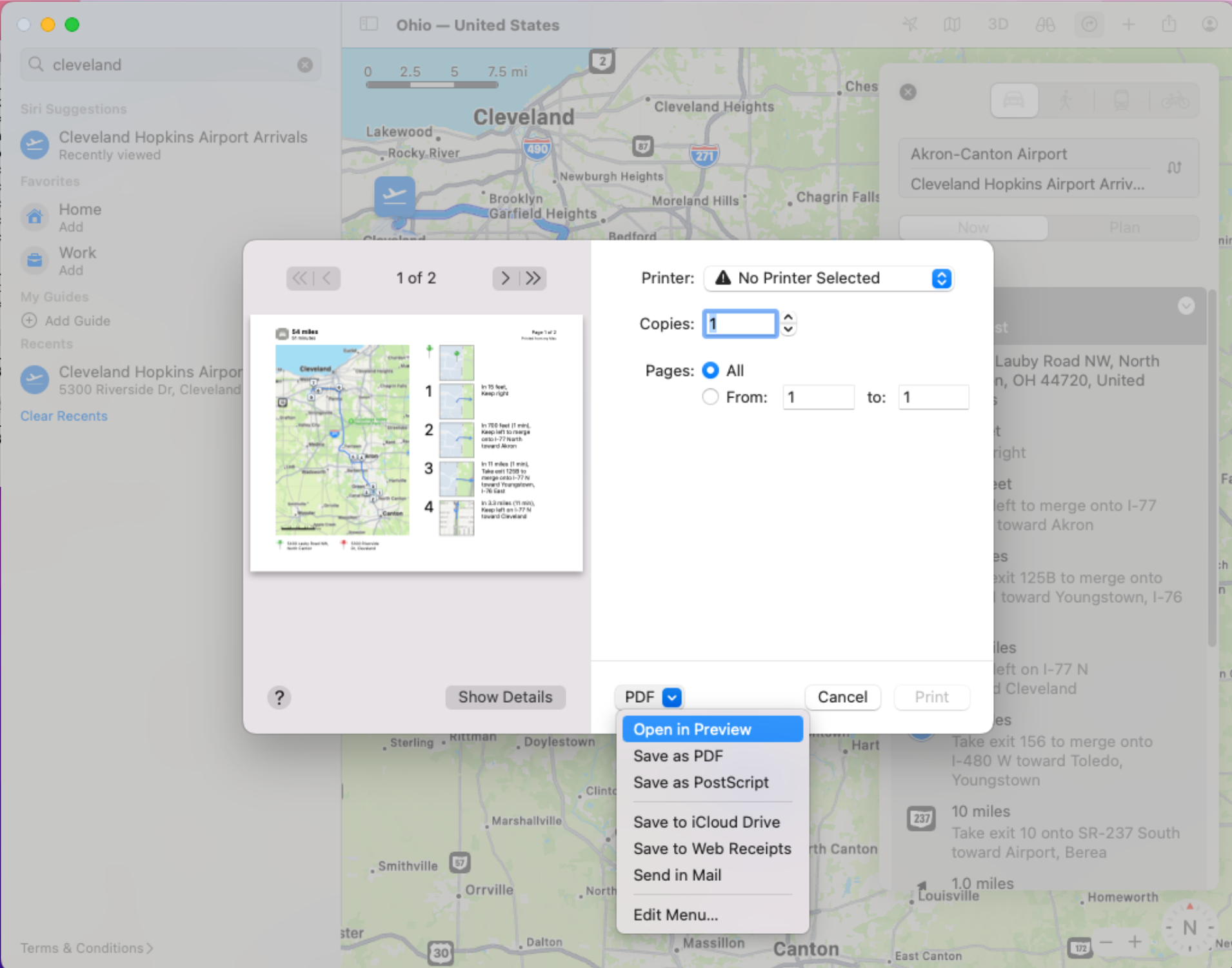Click the route step with exit 10 onto SR-237
Image resolution: width=1232 pixels, height=968 pixels.
1050,832
